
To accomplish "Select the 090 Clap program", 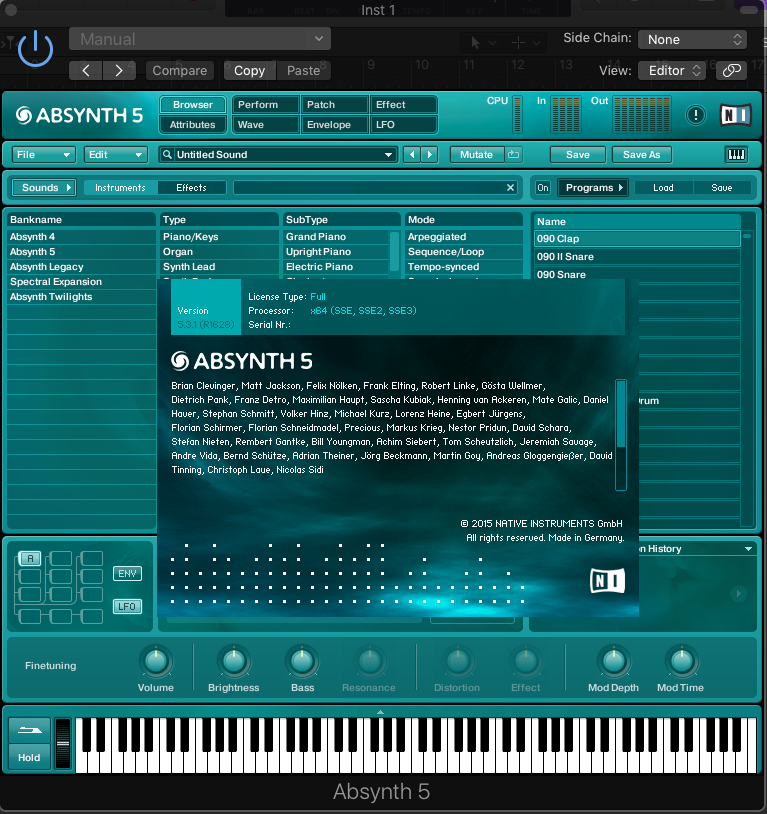I will pos(637,239).
